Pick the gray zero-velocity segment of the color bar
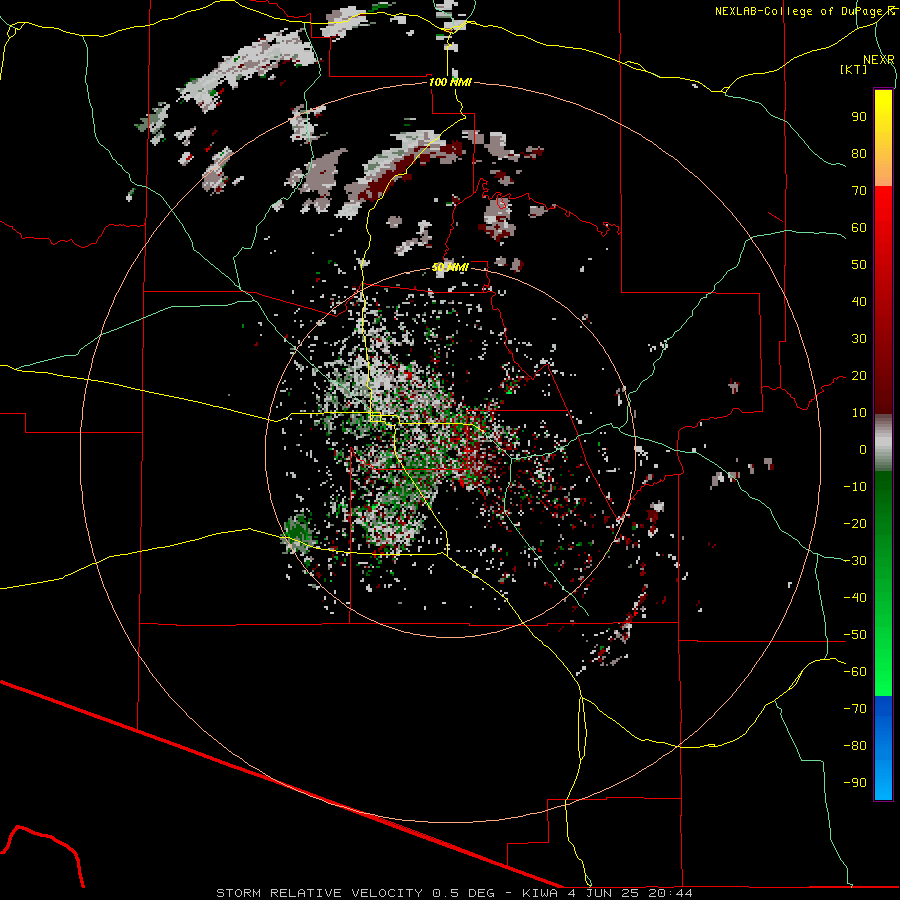 [883, 443]
